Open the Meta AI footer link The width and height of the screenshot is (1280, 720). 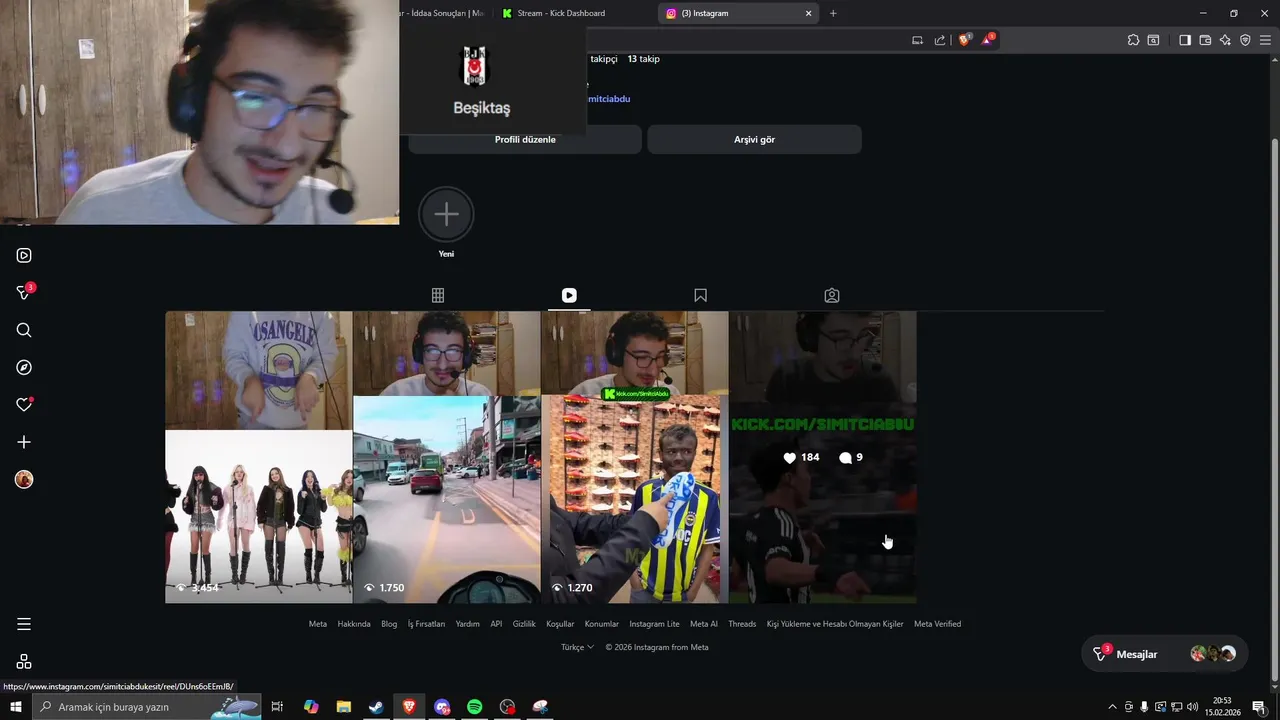[704, 624]
